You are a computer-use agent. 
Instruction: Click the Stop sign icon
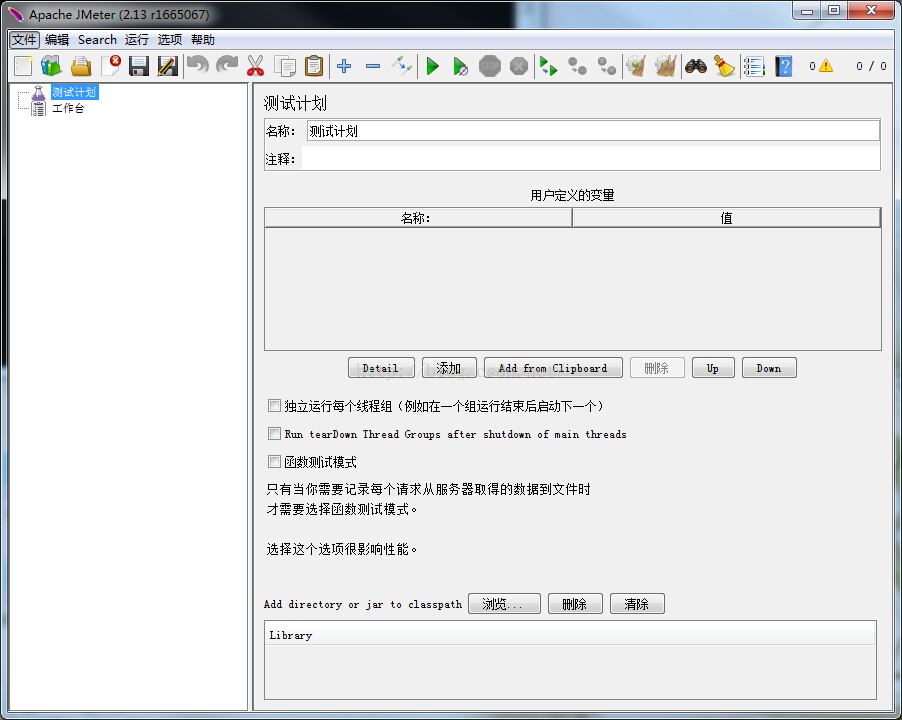point(490,66)
